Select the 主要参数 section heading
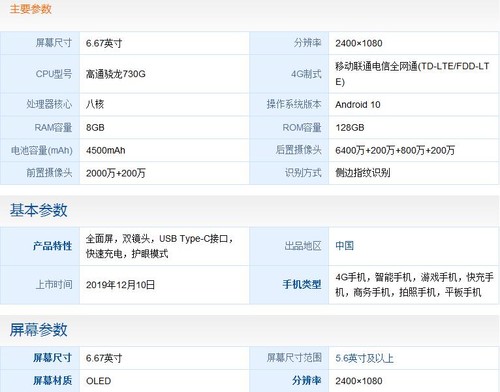The image size is (500, 392). click(x=30, y=9)
